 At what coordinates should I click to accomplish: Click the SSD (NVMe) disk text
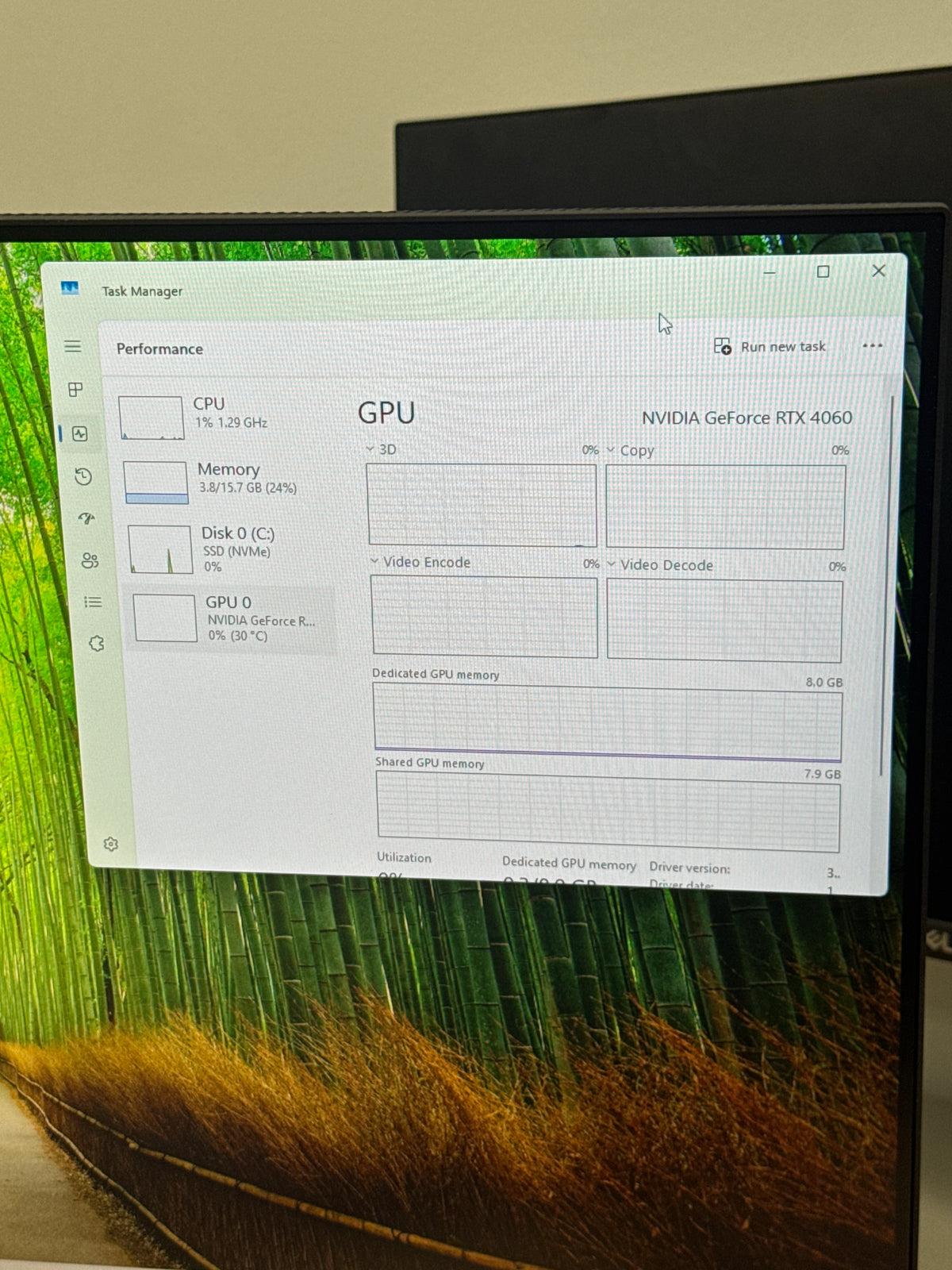(236, 551)
